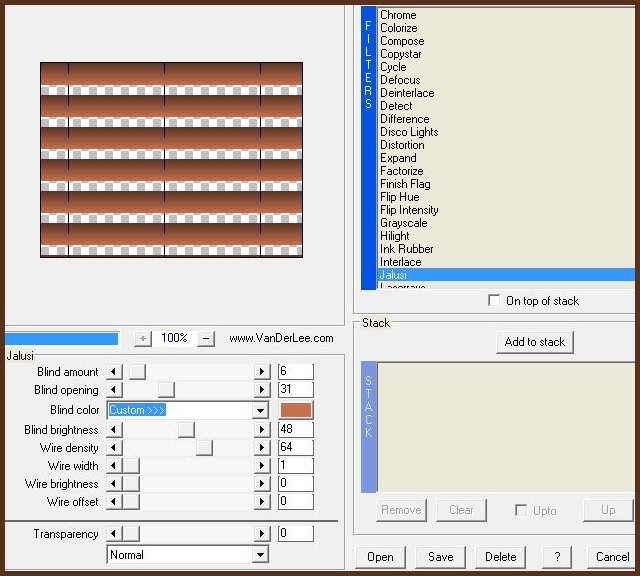Click the Up stack button
The image size is (640, 576).
(608, 510)
